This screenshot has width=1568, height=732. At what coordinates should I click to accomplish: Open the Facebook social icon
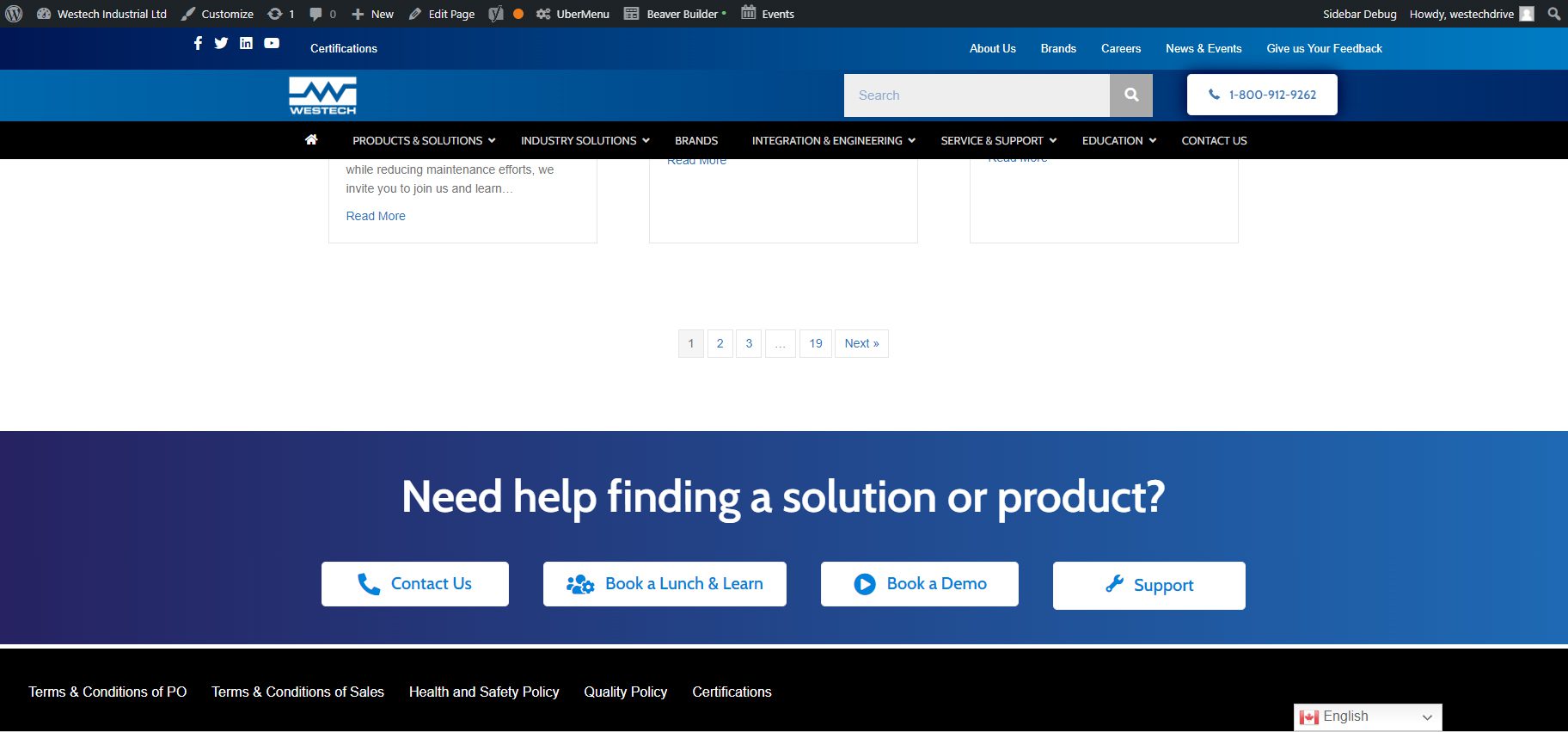[198, 43]
